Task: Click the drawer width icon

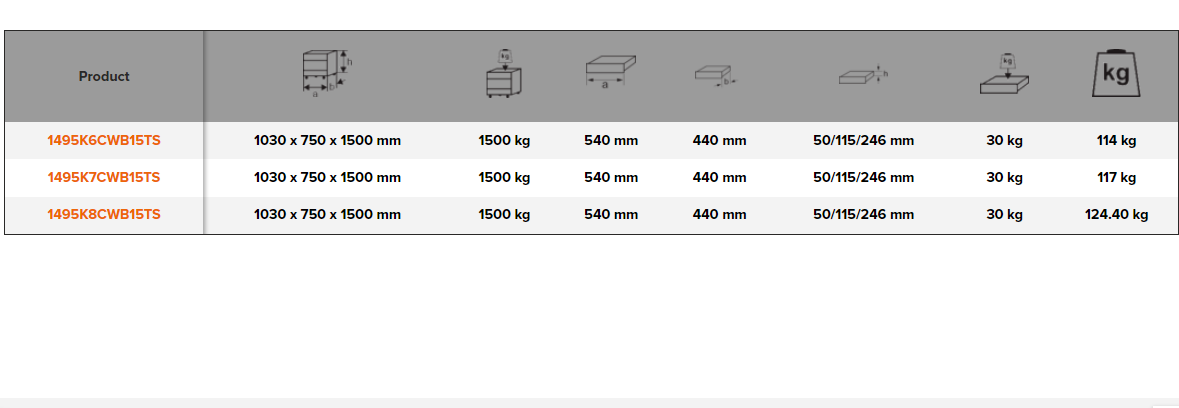Action: (x=611, y=75)
